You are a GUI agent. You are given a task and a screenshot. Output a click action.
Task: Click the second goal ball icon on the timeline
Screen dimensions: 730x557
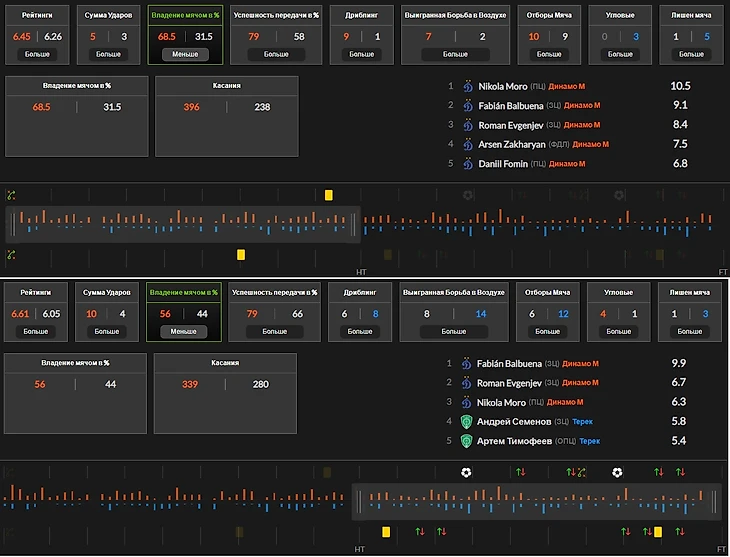(x=617, y=472)
